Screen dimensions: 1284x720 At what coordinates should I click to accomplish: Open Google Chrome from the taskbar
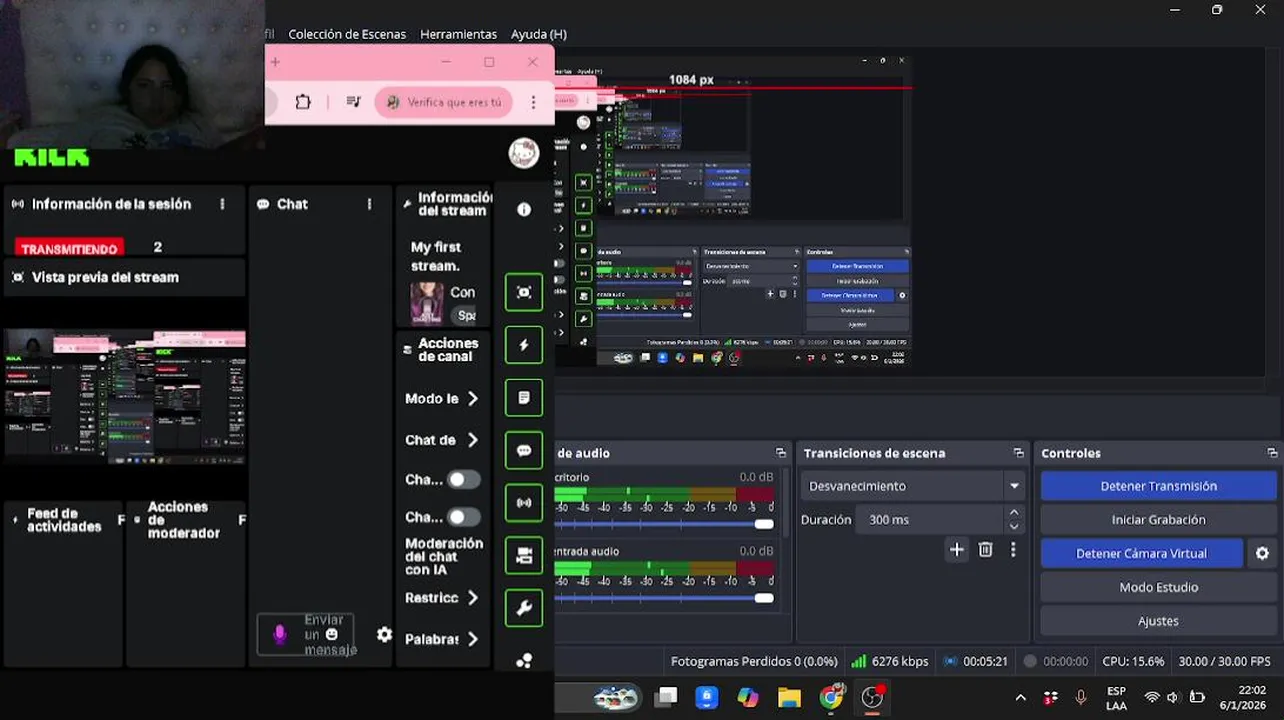(831, 697)
